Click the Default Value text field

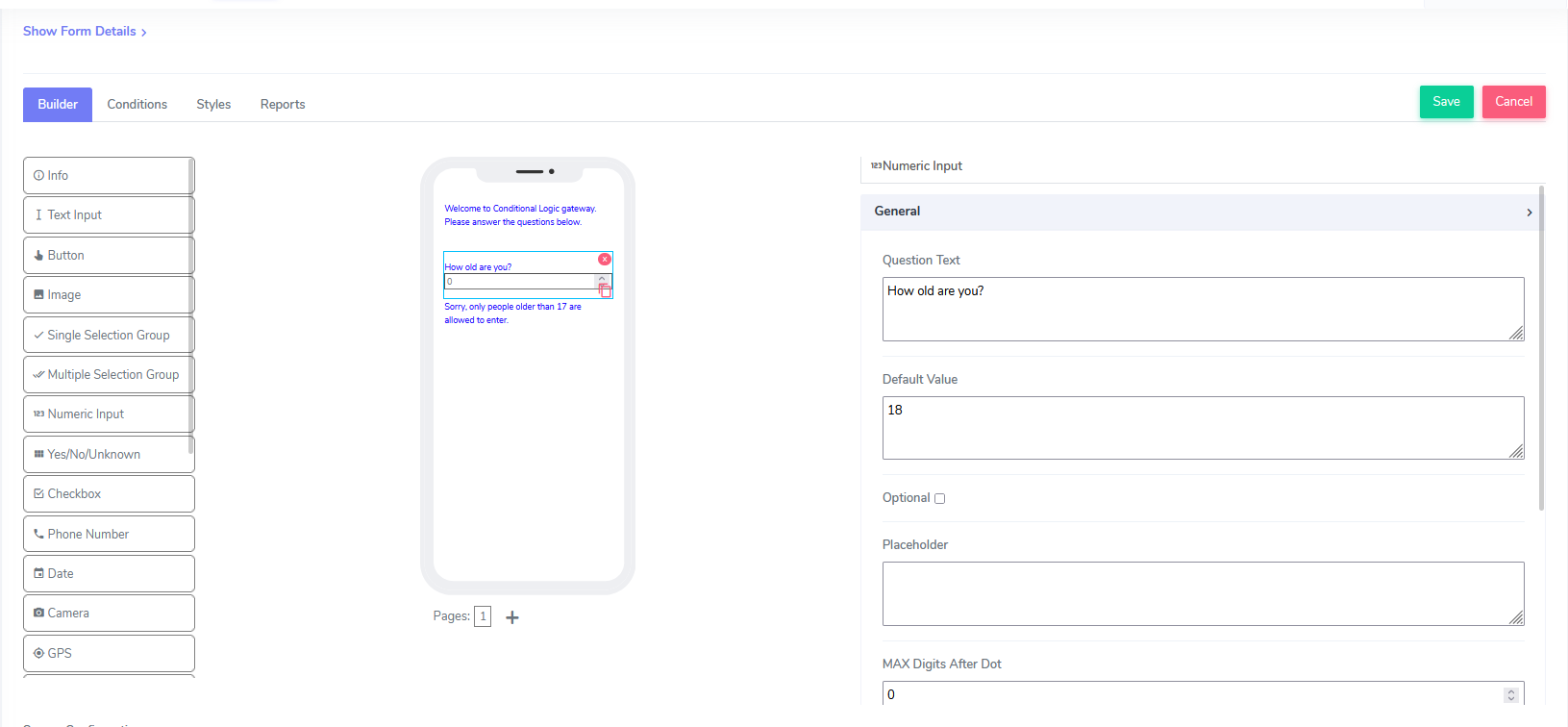tap(1203, 427)
